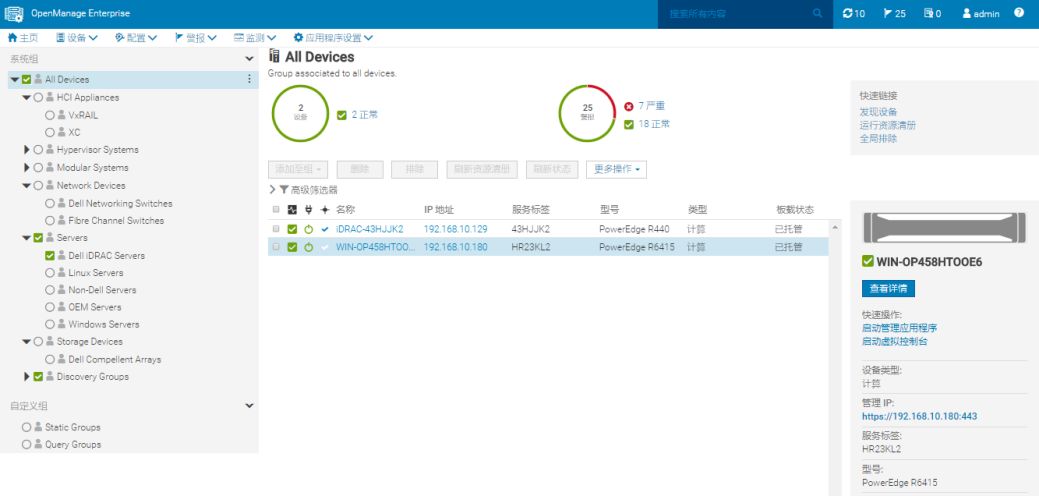Toggle the select-all checkbox in table header
This screenshot has width=1039, height=496.
click(x=276, y=210)
